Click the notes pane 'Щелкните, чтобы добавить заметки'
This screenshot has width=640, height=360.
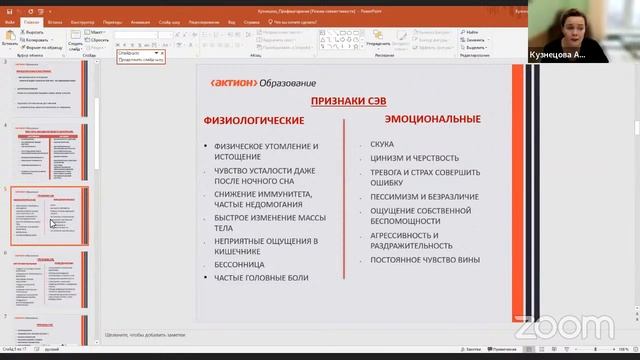coord(145,335)
